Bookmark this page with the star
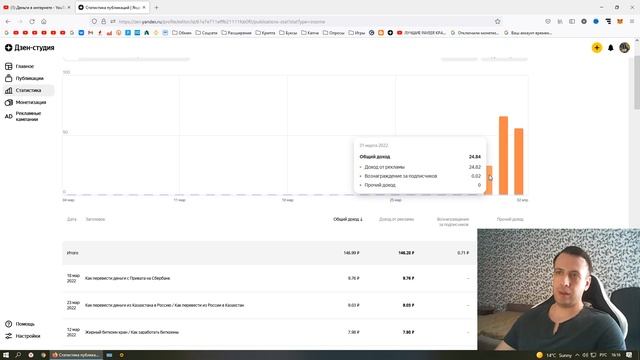Screen dimensions: 640x360 [498, 21]
